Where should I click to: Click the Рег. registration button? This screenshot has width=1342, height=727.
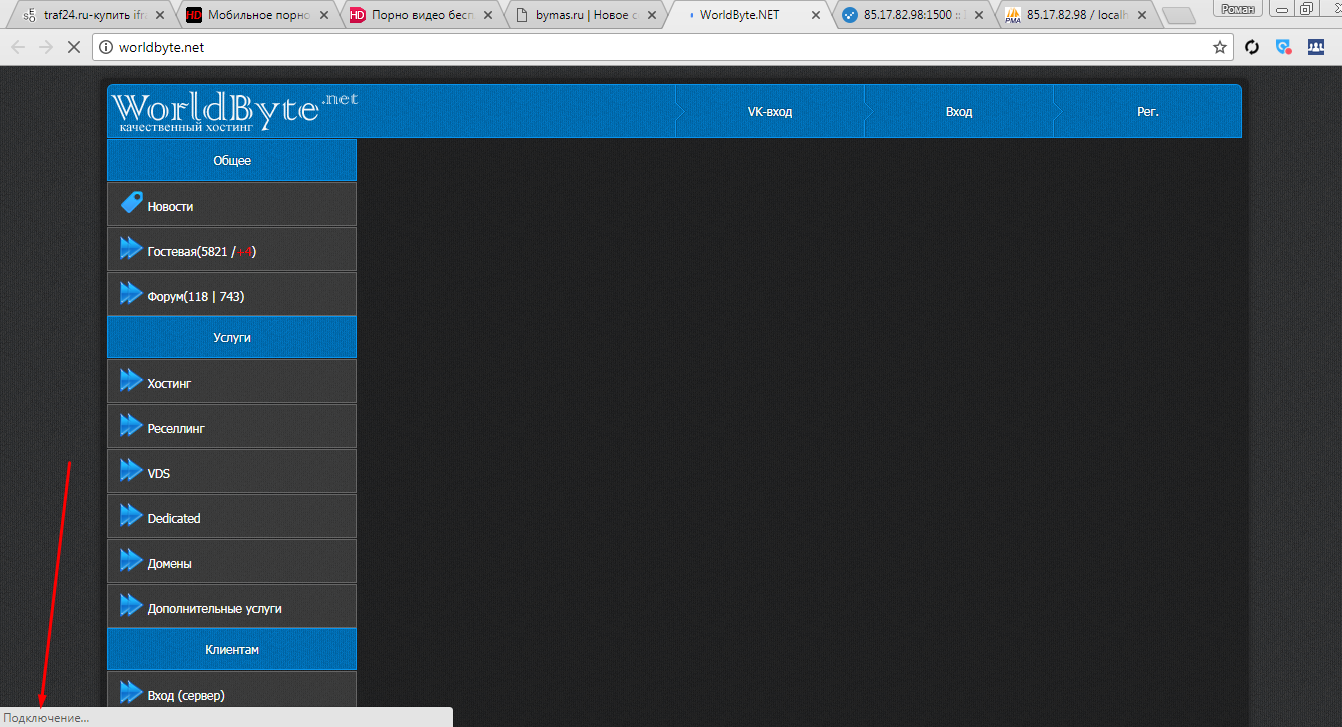(x=1147, y=112)
